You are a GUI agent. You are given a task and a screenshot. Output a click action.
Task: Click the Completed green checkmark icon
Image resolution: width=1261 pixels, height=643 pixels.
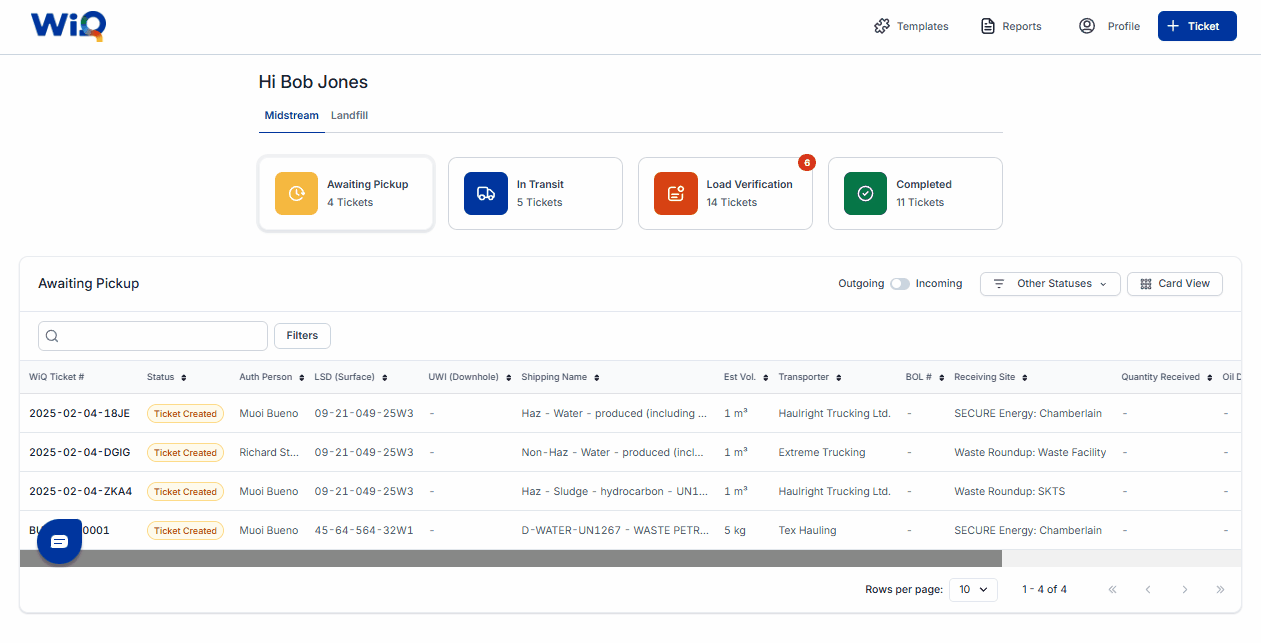(x=866, y=193)
